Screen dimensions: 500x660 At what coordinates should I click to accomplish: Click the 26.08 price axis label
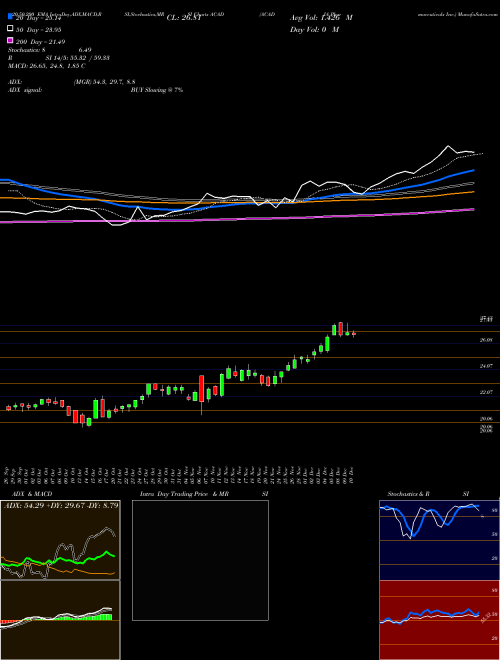(x=486, y=340)
